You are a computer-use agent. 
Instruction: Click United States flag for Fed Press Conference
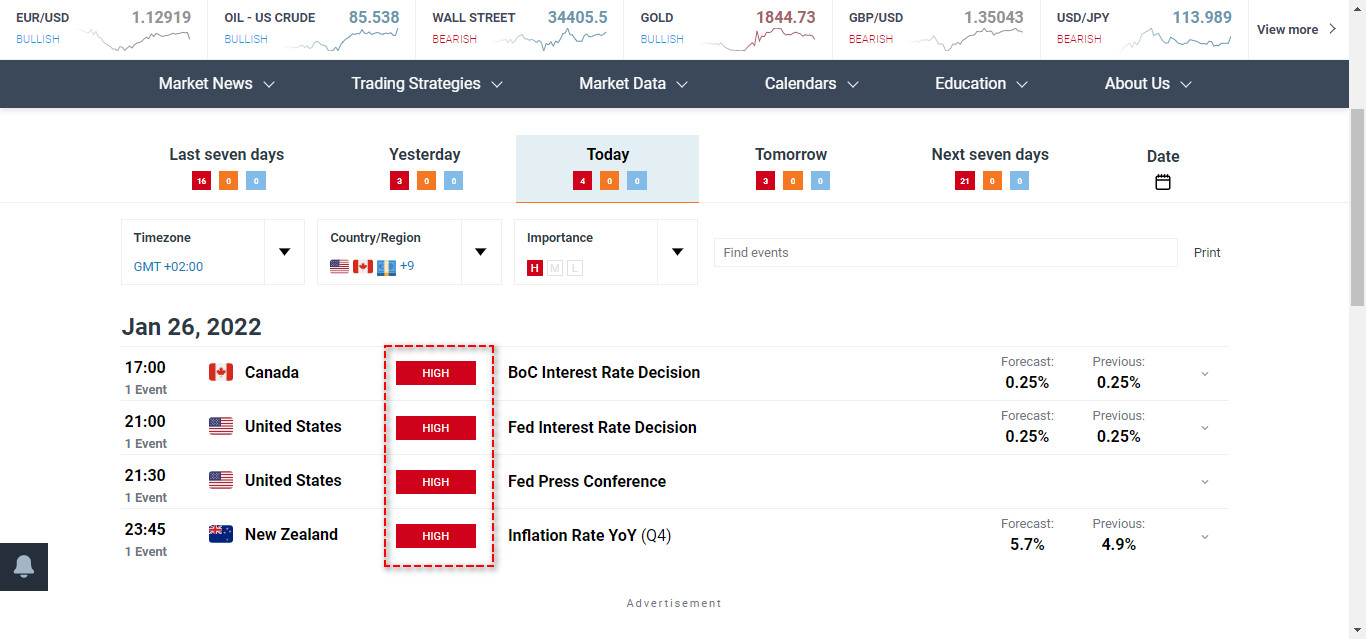tap(221, 480)
